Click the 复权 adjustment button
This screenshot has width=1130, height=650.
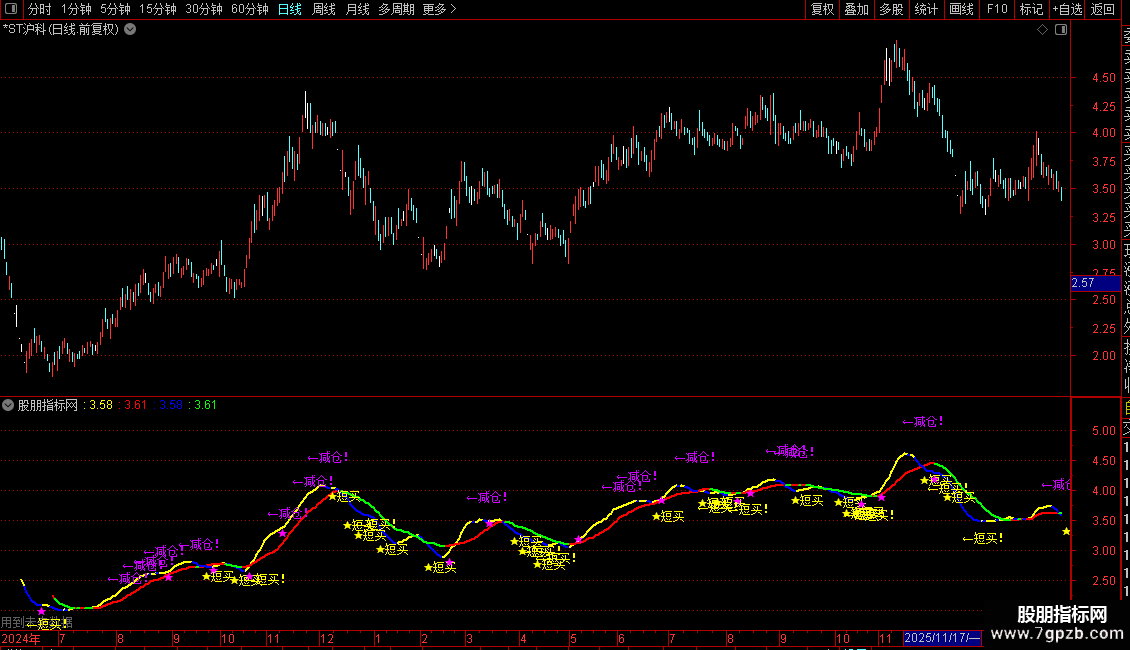(822, 9)
